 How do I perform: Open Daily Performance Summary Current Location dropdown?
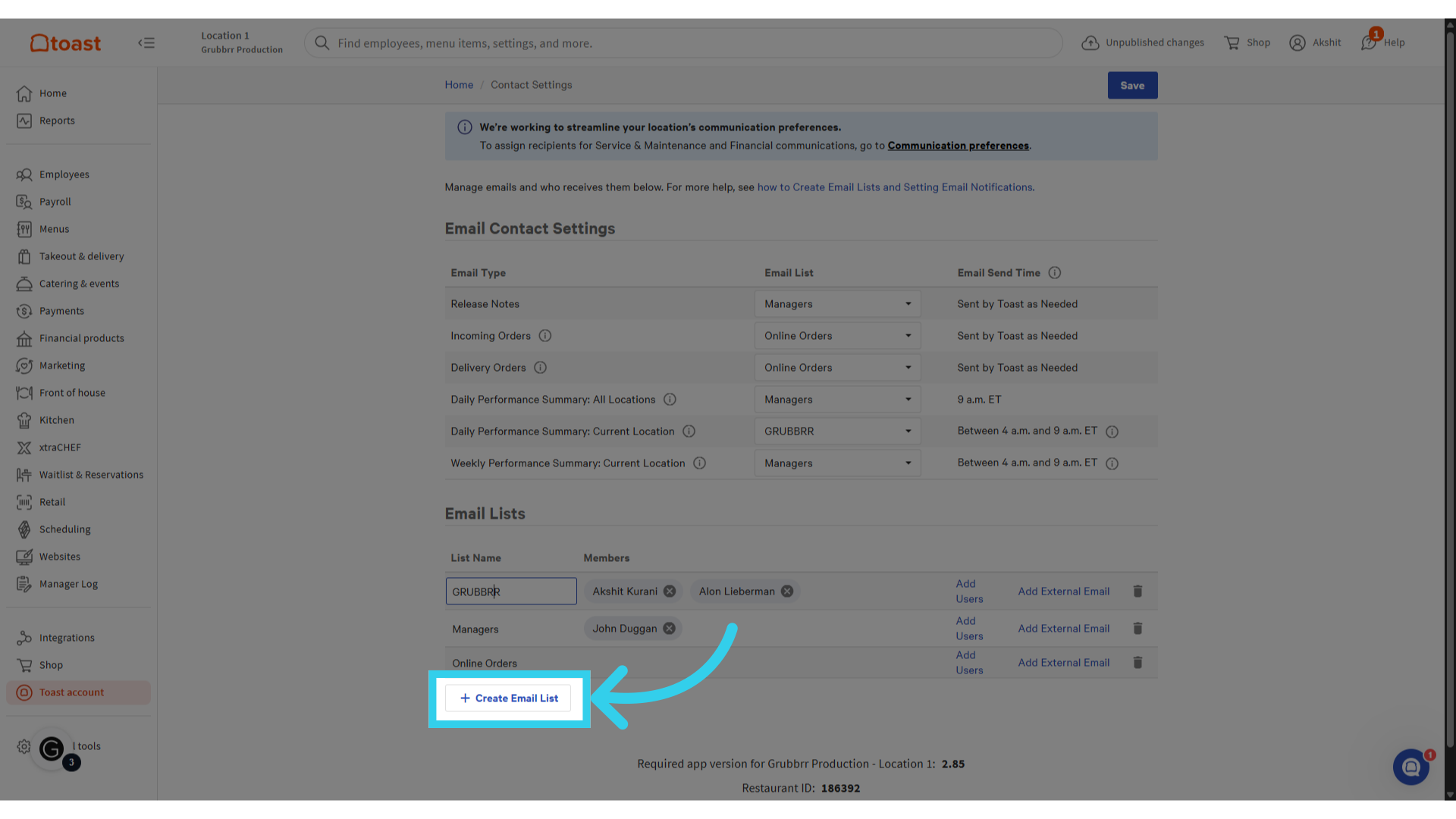point(837,431)
